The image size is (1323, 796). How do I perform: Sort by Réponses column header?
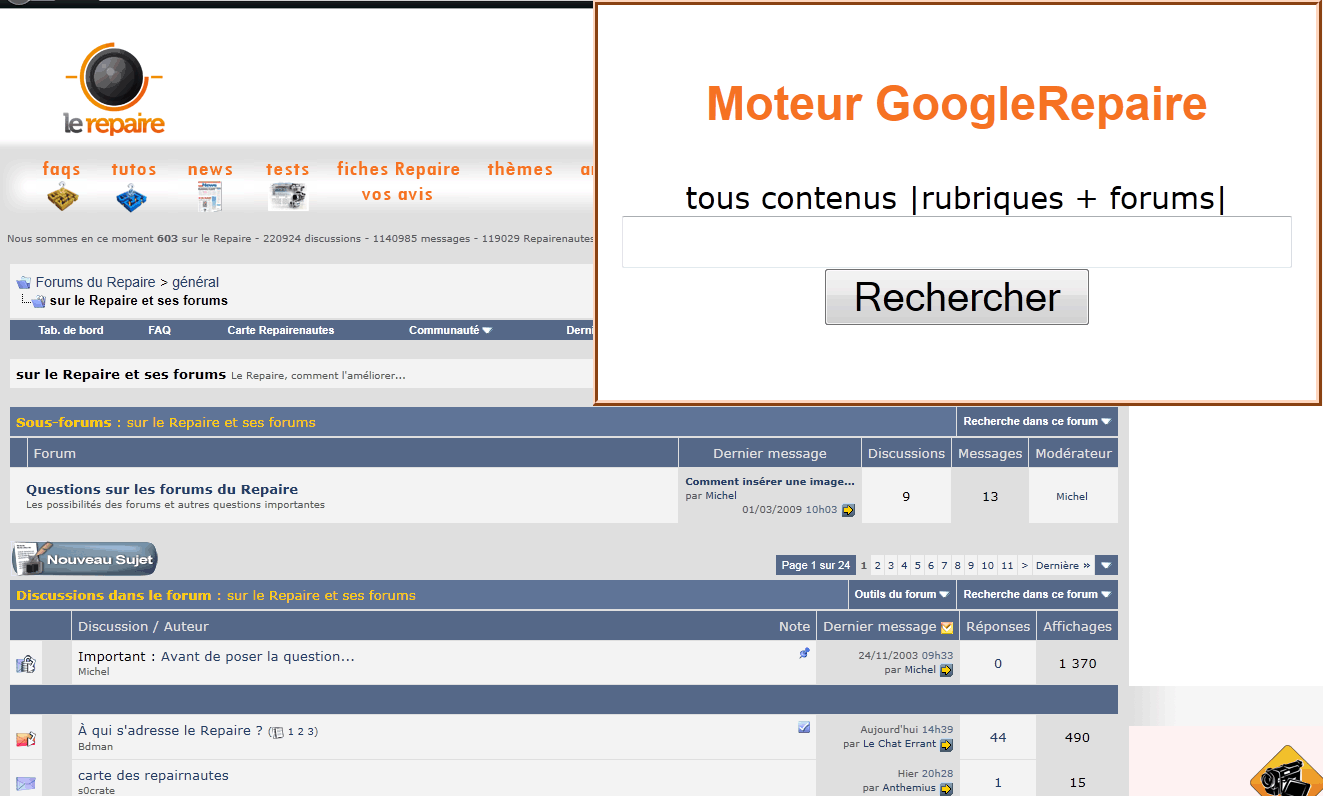pyautogui.click(x=998, y=626)
